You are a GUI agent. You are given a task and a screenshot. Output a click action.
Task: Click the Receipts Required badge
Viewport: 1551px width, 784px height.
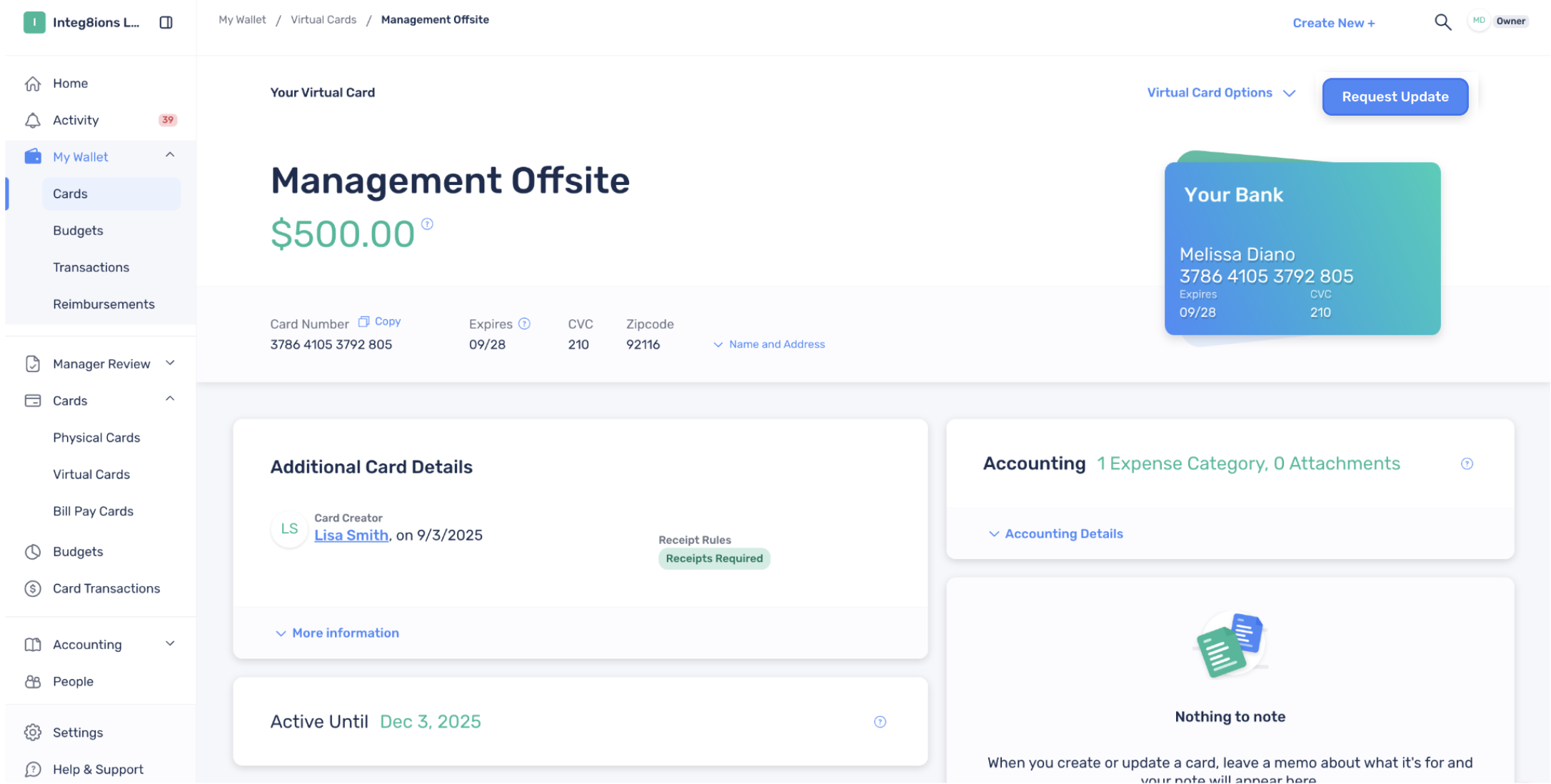(714, 558)
